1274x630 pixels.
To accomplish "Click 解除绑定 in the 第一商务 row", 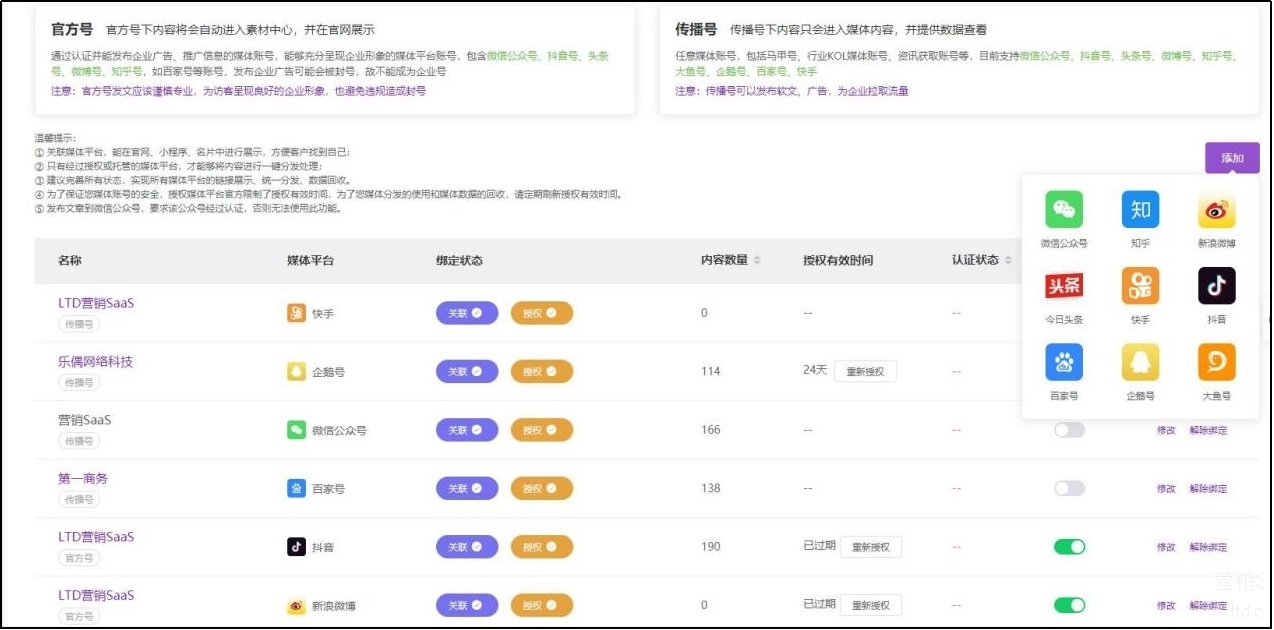I will [1208, 489].
